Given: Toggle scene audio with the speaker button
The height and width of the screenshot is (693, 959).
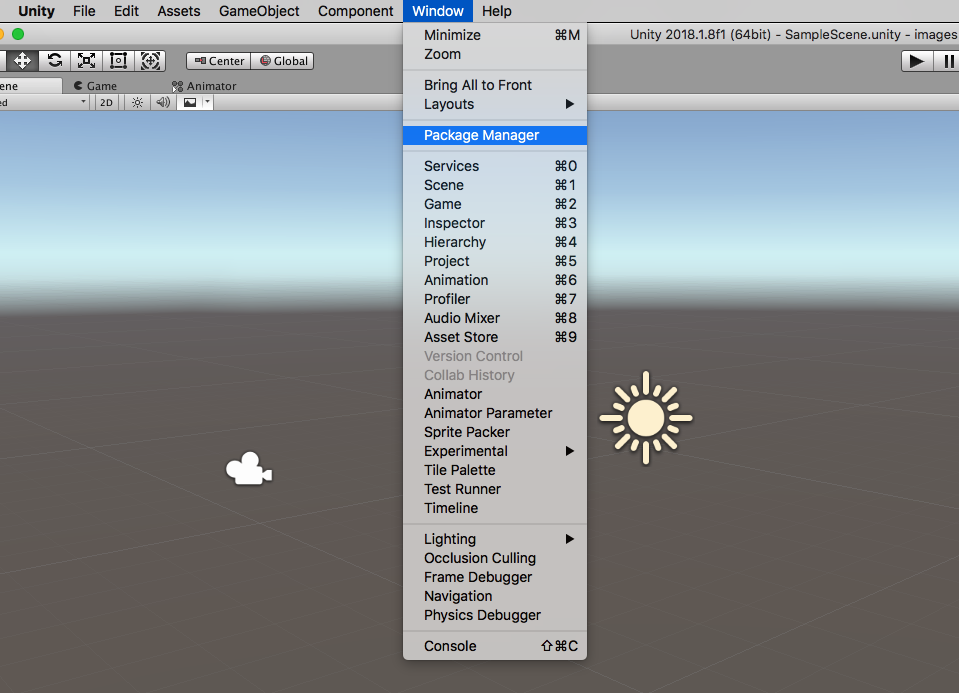Looking at the screenshot, I should (x=163, y=102).
